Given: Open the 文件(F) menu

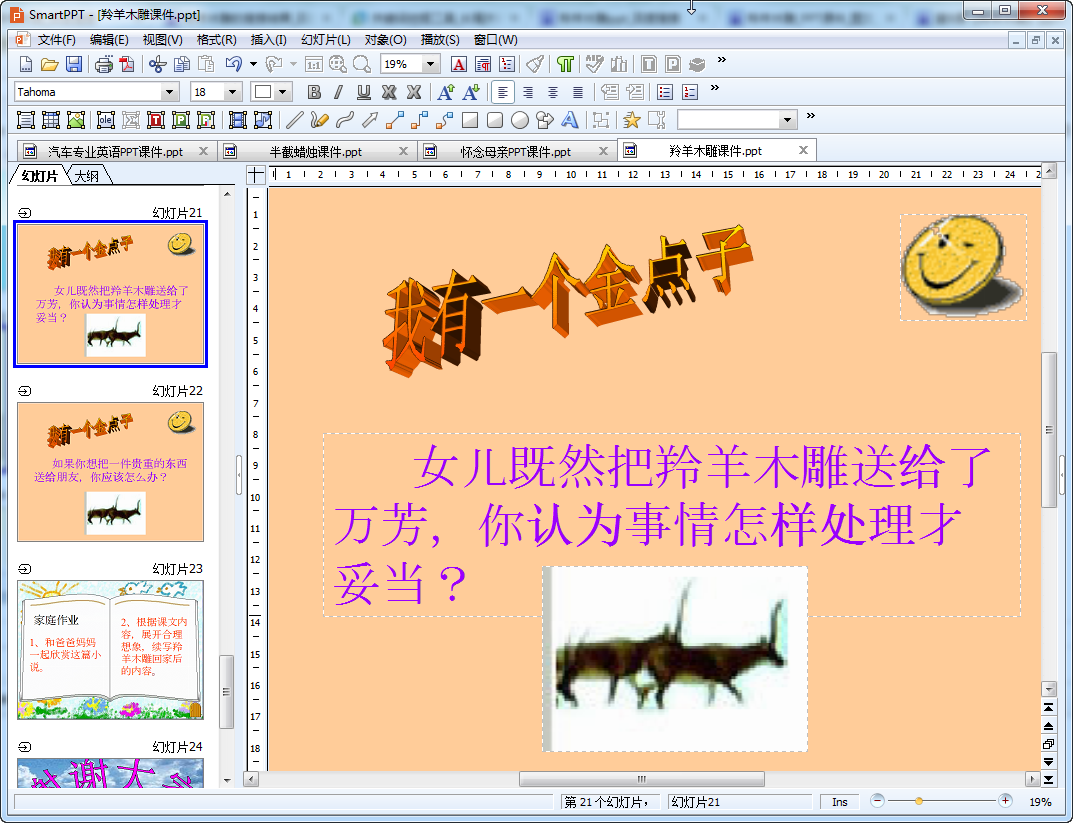Looking at the screenshot, I should click(x=56, y=40).
